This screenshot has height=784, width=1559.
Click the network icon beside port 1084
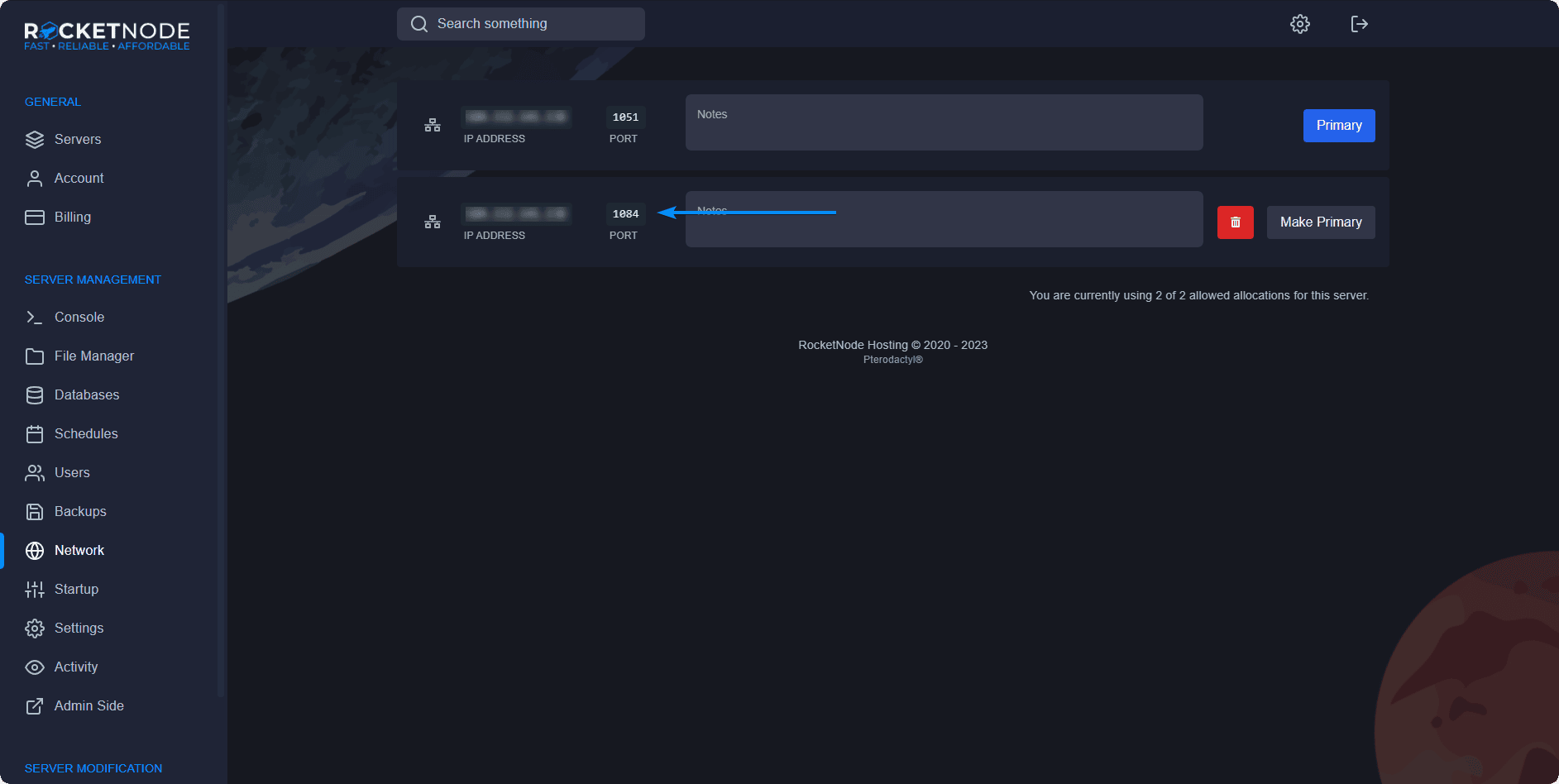[x=433, y=222]
